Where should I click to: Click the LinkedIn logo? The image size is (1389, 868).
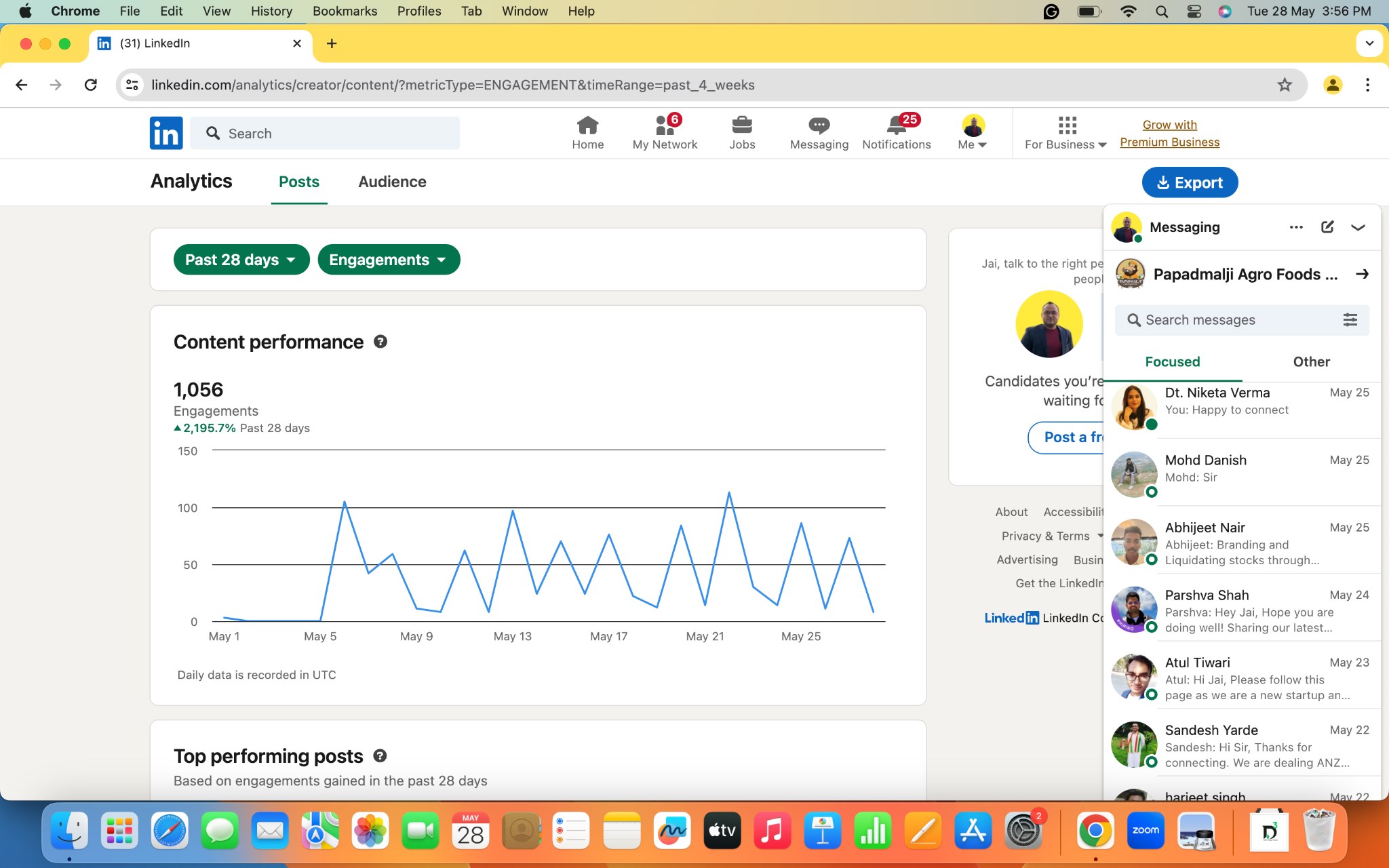pos(166,133)
